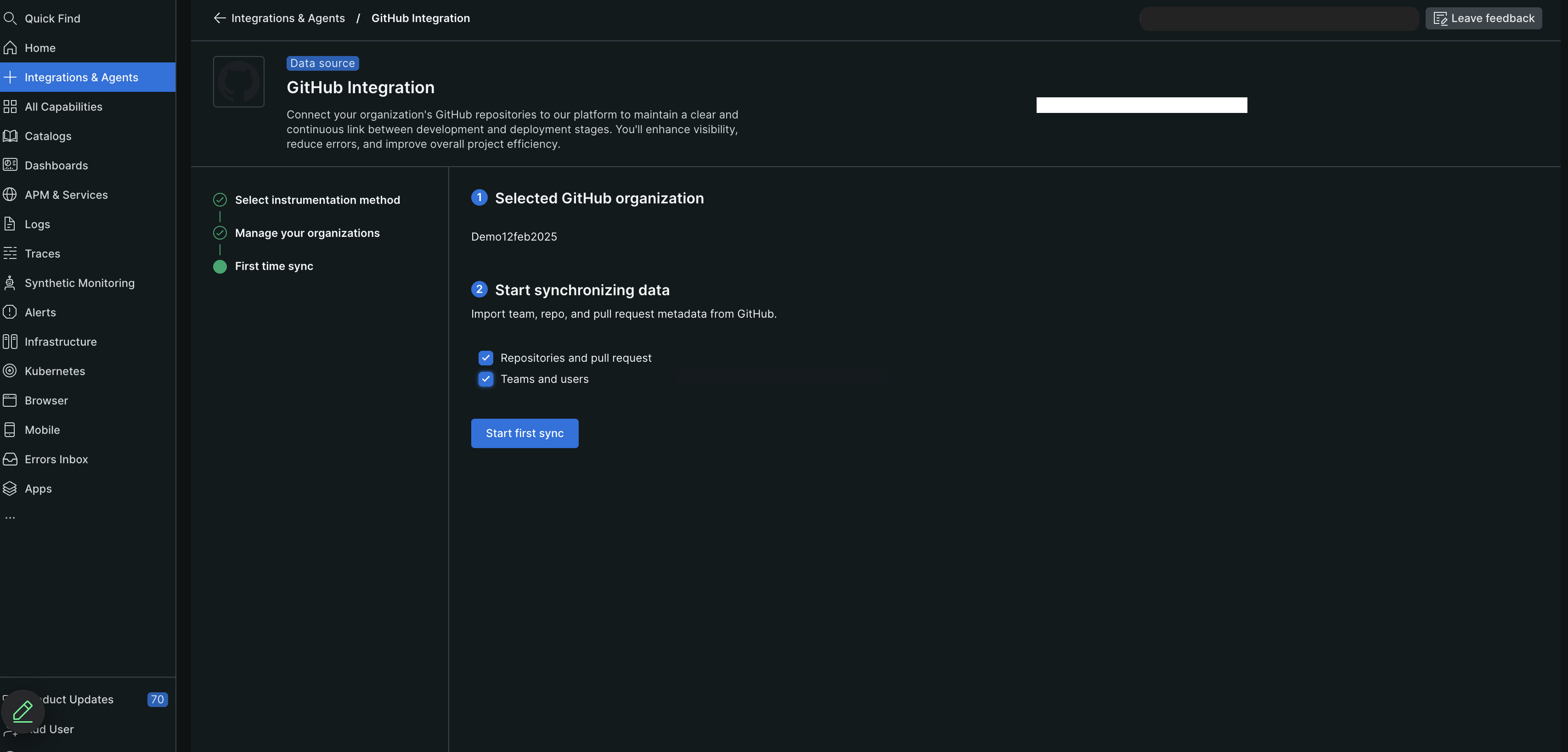Open APM & Services
1568x752 pixels.
66,195
